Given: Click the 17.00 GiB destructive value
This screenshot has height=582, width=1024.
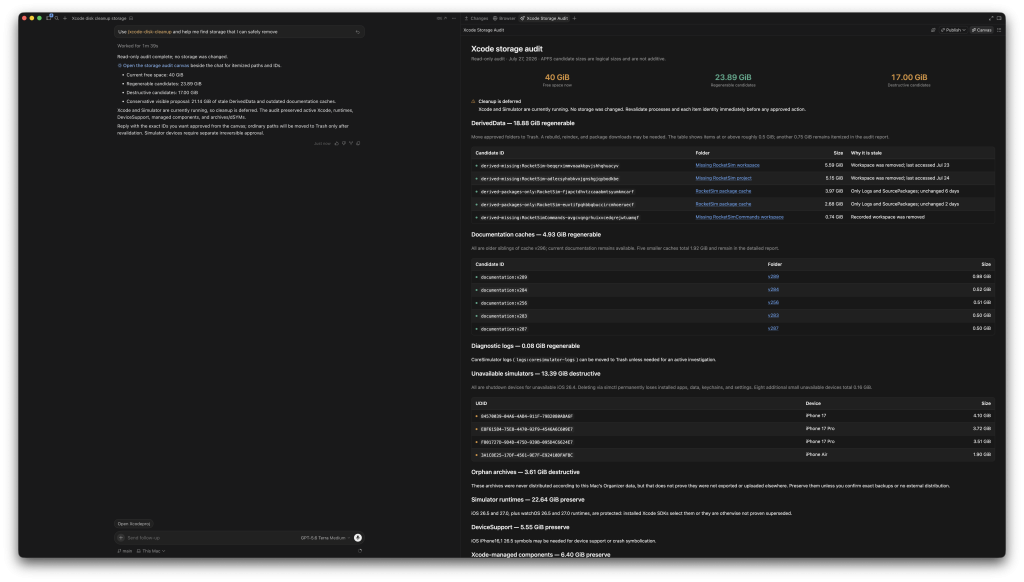Looking at the screenshot, I should click(x=908, y=77).
